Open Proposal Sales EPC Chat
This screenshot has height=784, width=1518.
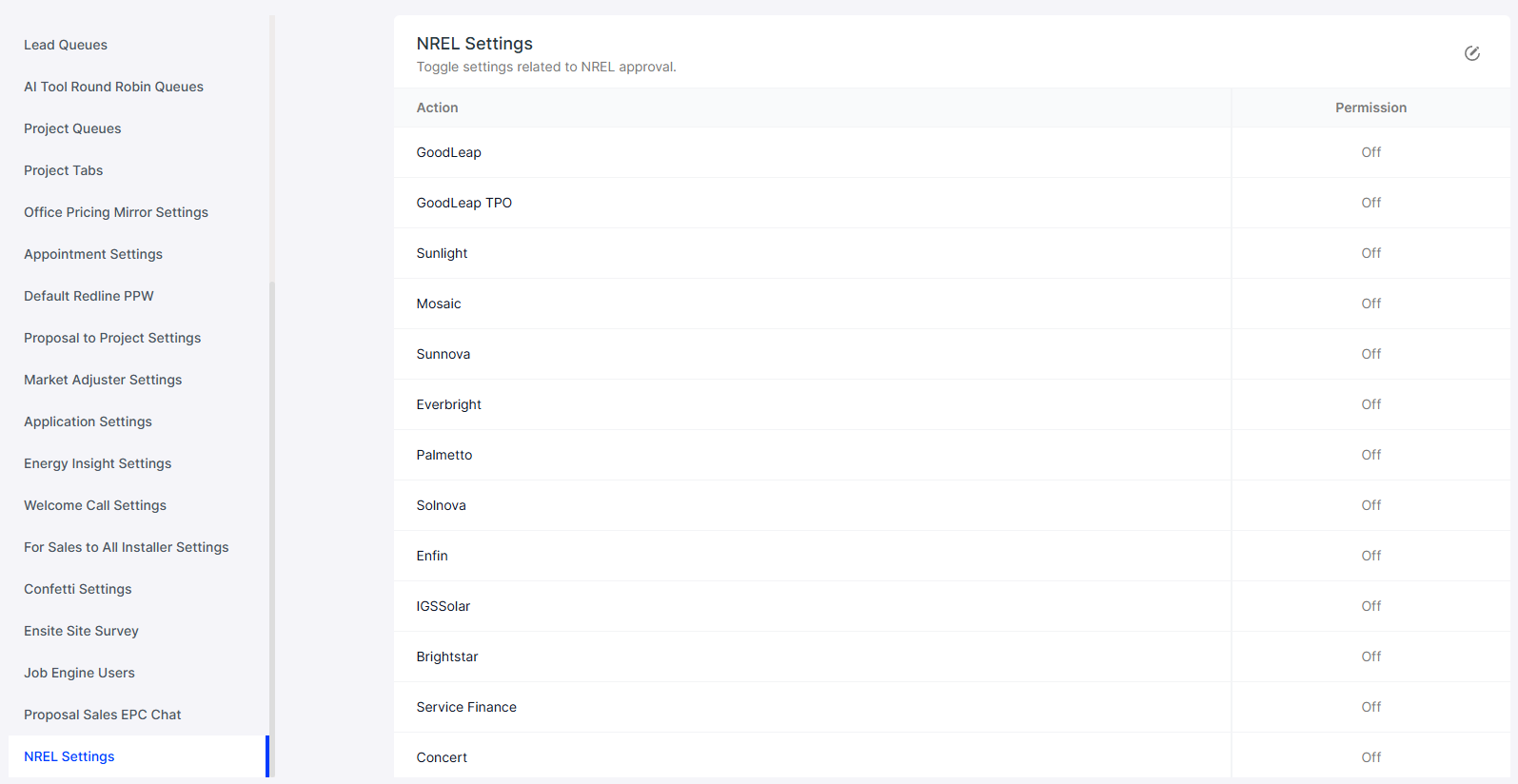coord(103,715)
